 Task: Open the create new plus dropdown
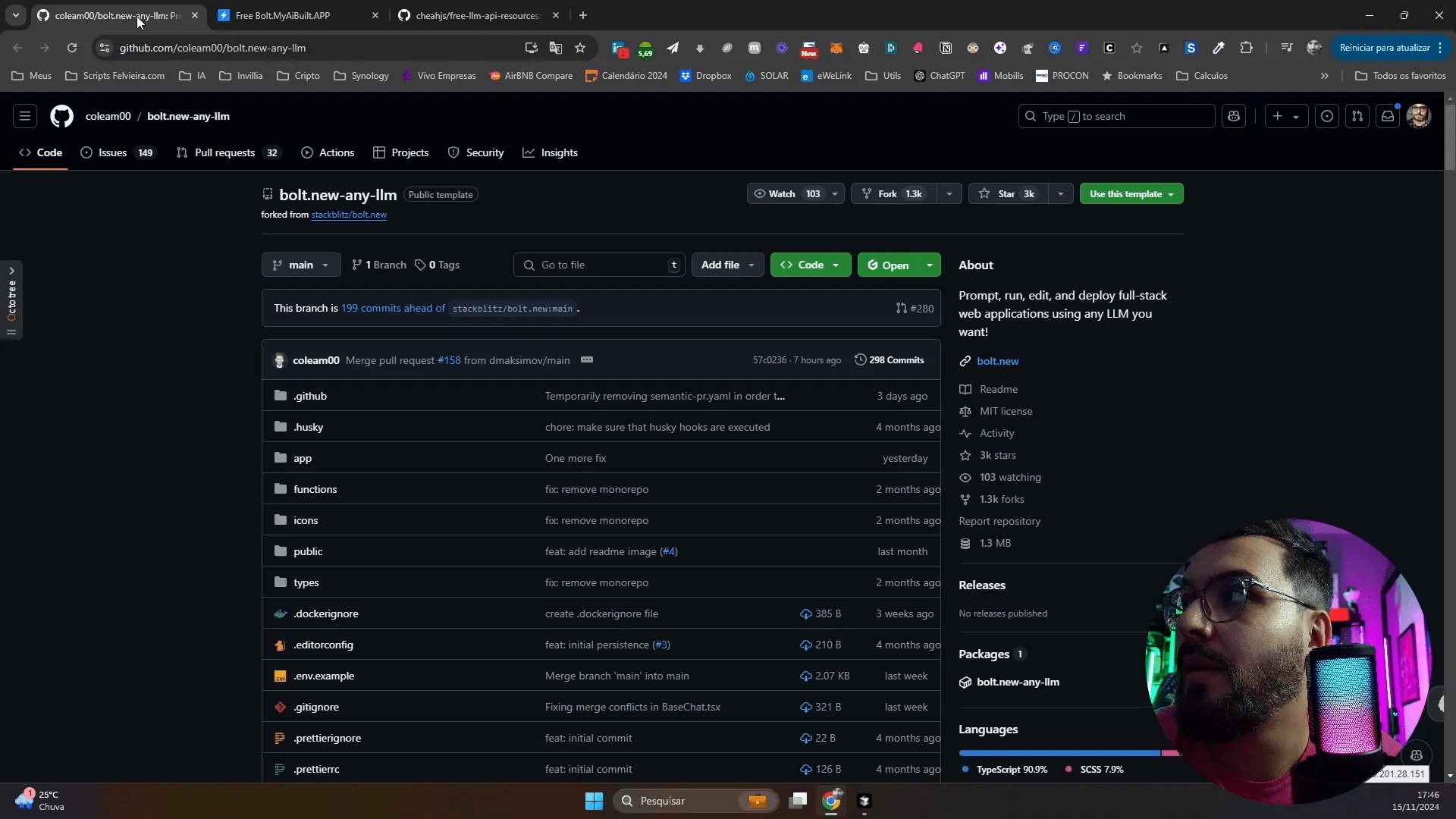coord(1286,116)
